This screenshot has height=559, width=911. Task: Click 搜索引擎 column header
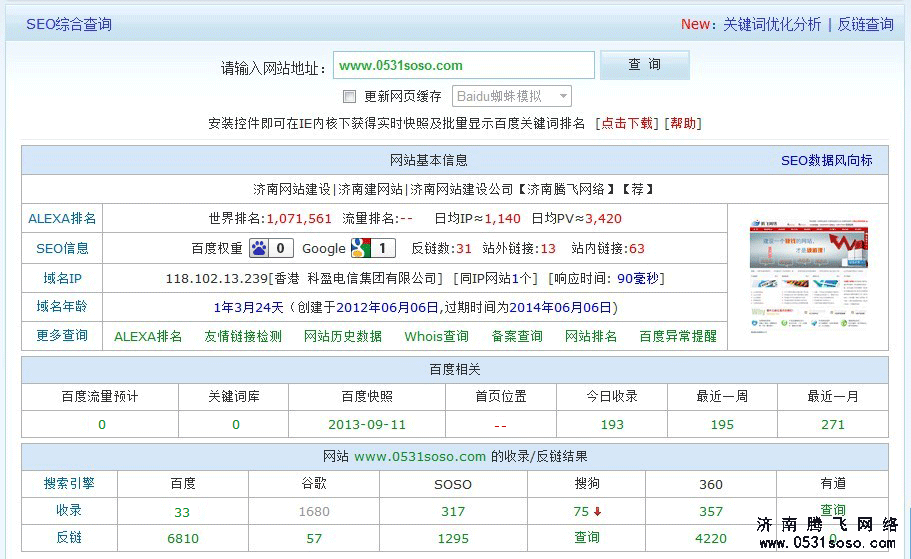[x=69, y=483]
